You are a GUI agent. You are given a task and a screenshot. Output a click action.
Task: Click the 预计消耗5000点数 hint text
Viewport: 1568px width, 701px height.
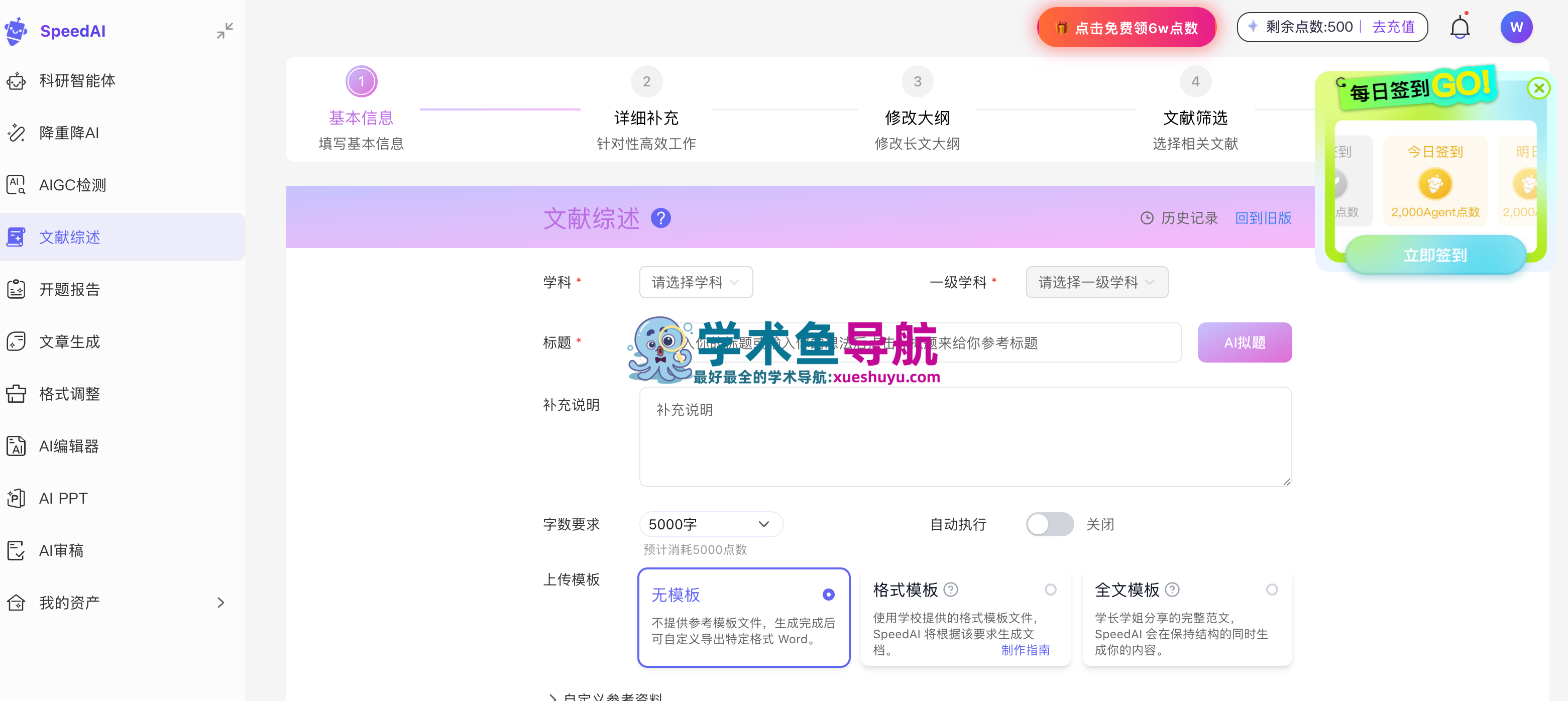(695, 549)
